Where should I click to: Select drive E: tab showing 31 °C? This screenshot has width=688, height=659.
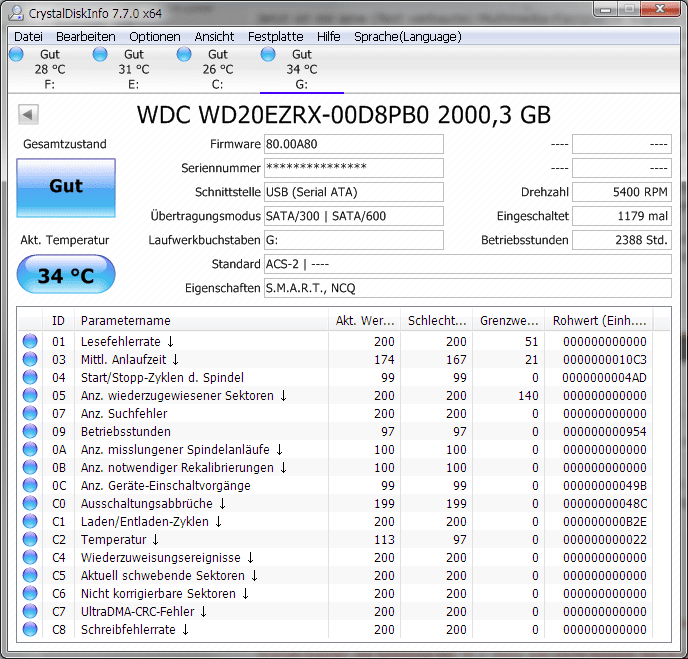(133, 69)
